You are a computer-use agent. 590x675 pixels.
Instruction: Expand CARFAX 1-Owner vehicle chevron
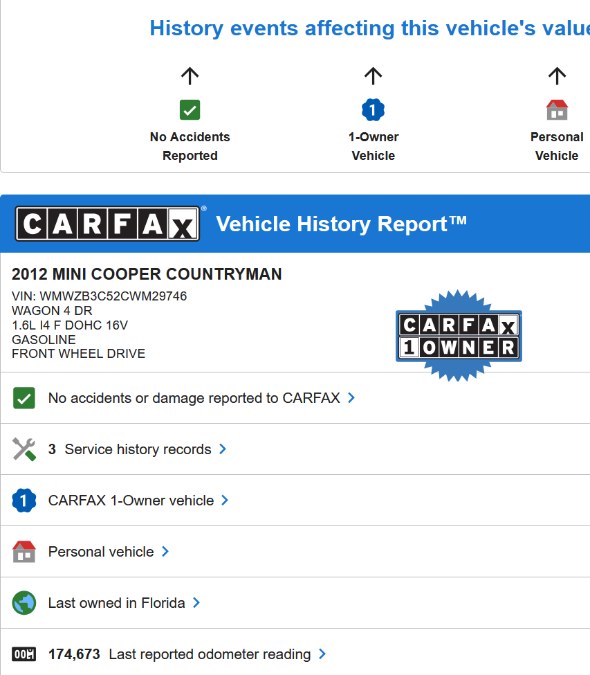(225, 500)
